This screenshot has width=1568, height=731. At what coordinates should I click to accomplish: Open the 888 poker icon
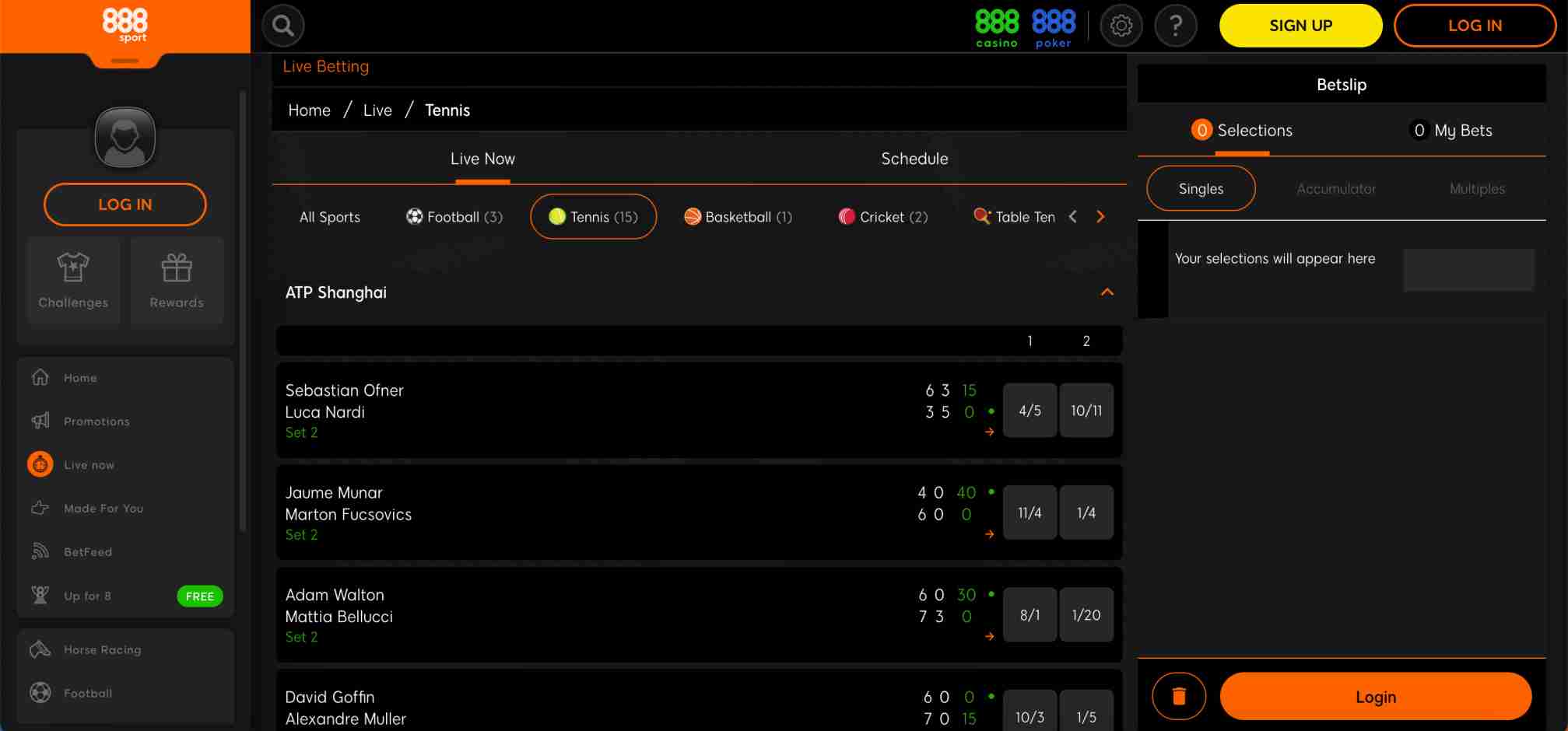1054,25
